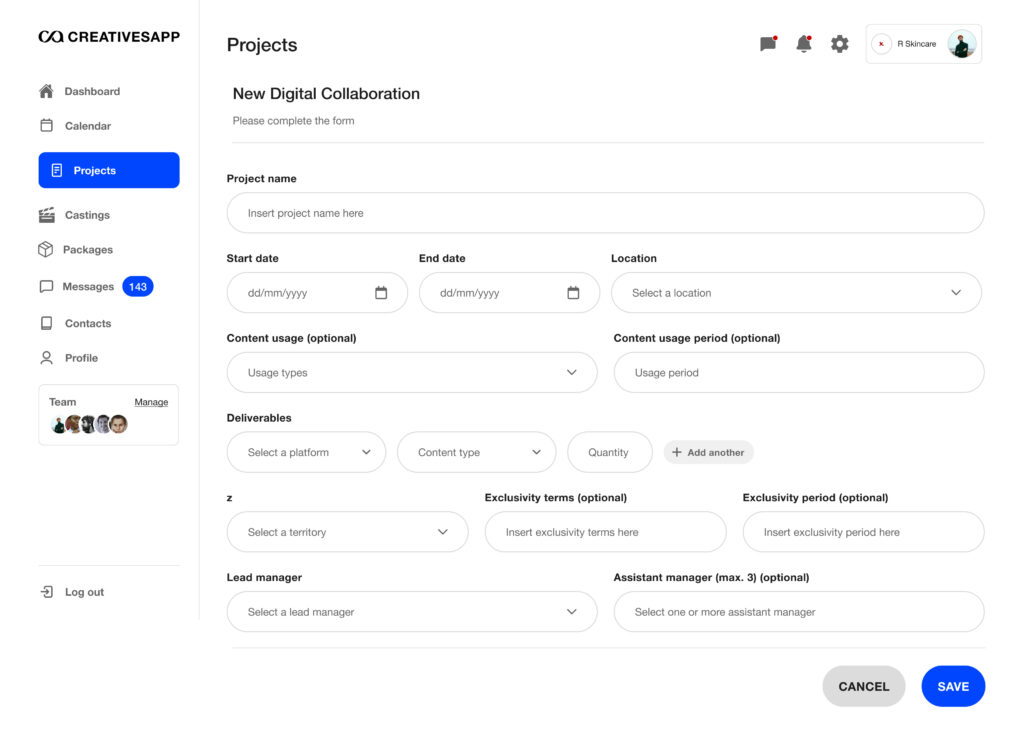Image resolution: width=1024 pixels, height=732 pixels.
Task: Expand the Select a location dropdown
Action: tap(796, 293)
